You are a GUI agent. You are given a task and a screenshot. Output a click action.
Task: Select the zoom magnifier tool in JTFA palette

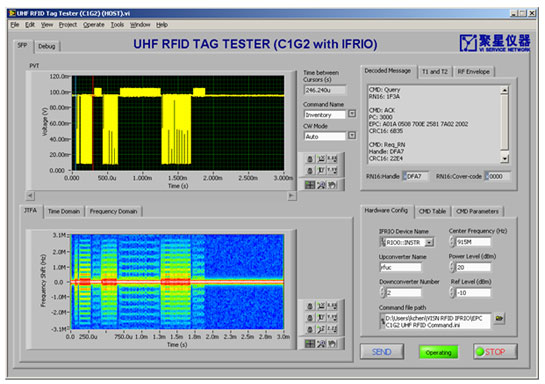(x=321, y=344)
